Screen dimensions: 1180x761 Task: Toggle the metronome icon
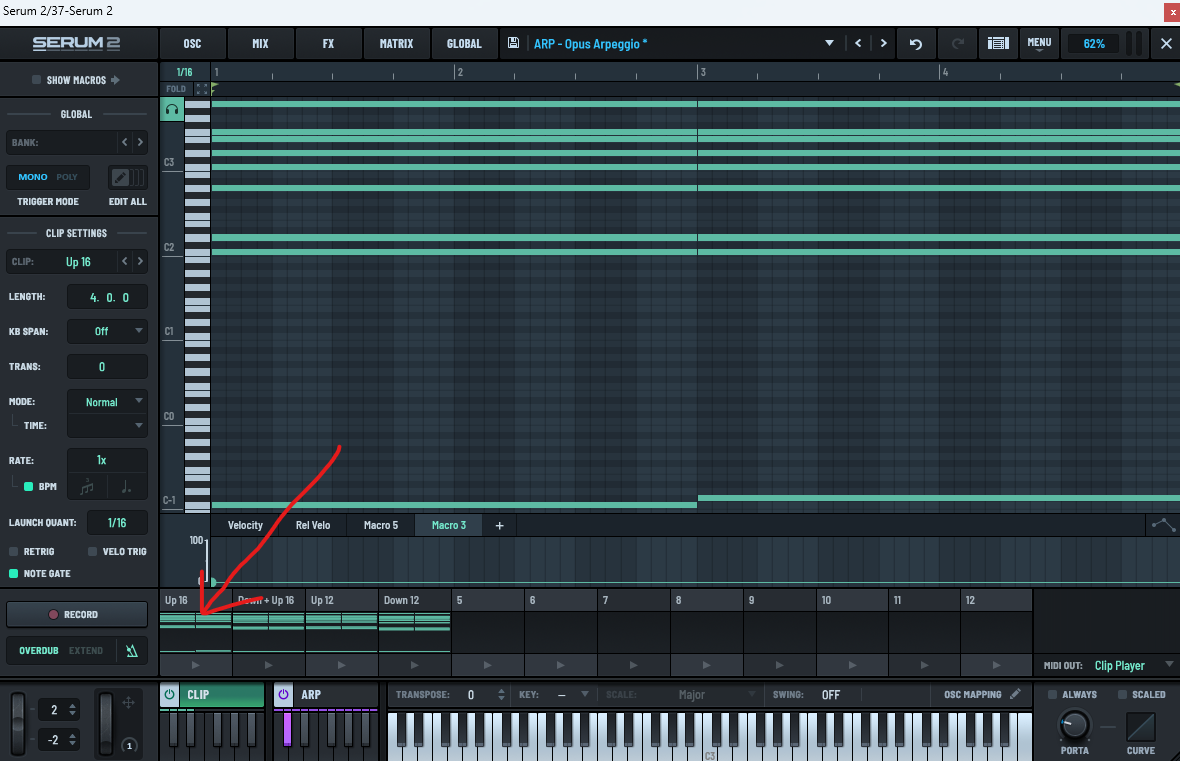pyautogui.click(x=132, y=650)
